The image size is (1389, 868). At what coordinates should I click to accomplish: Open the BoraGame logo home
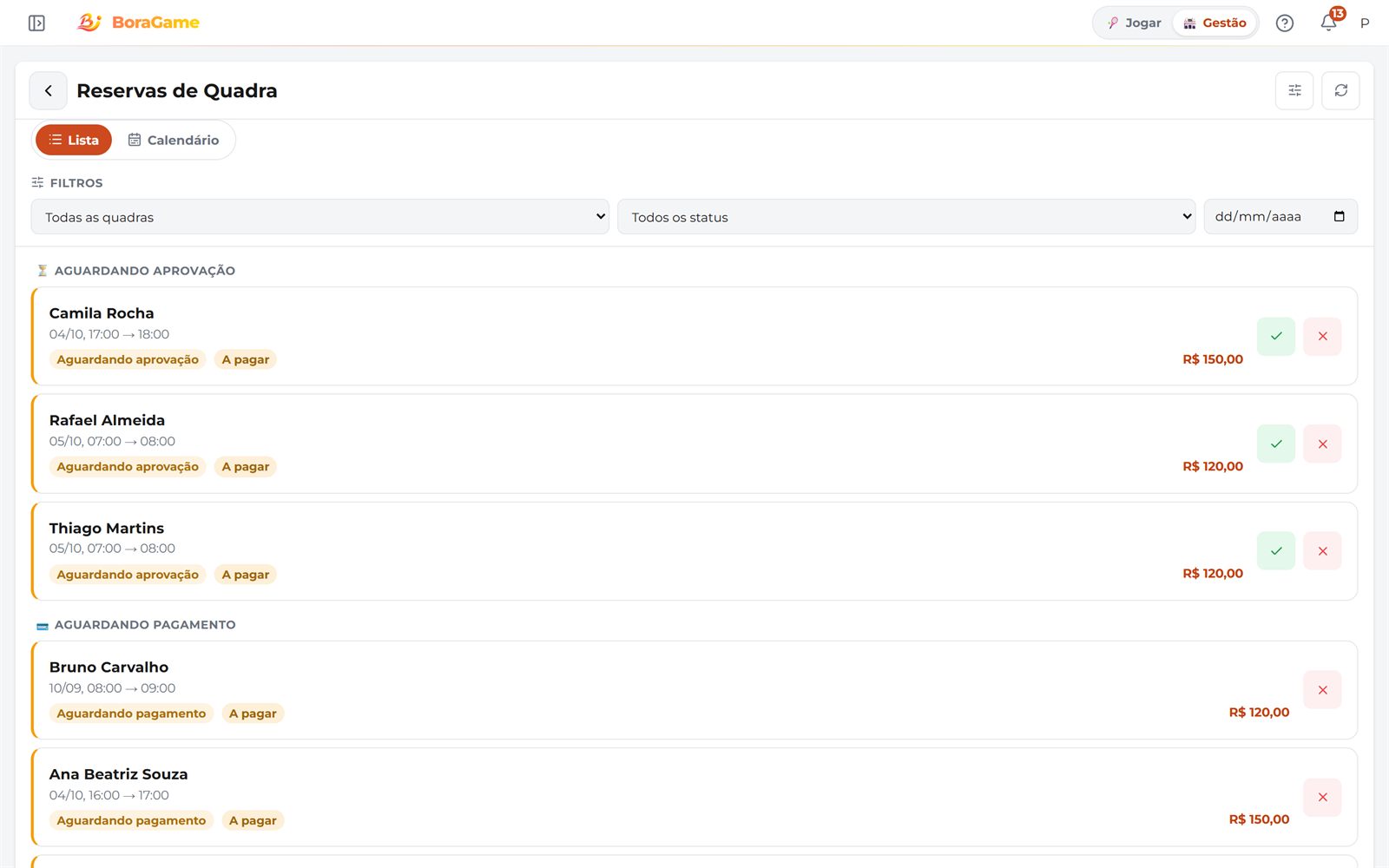coord(139,23)
